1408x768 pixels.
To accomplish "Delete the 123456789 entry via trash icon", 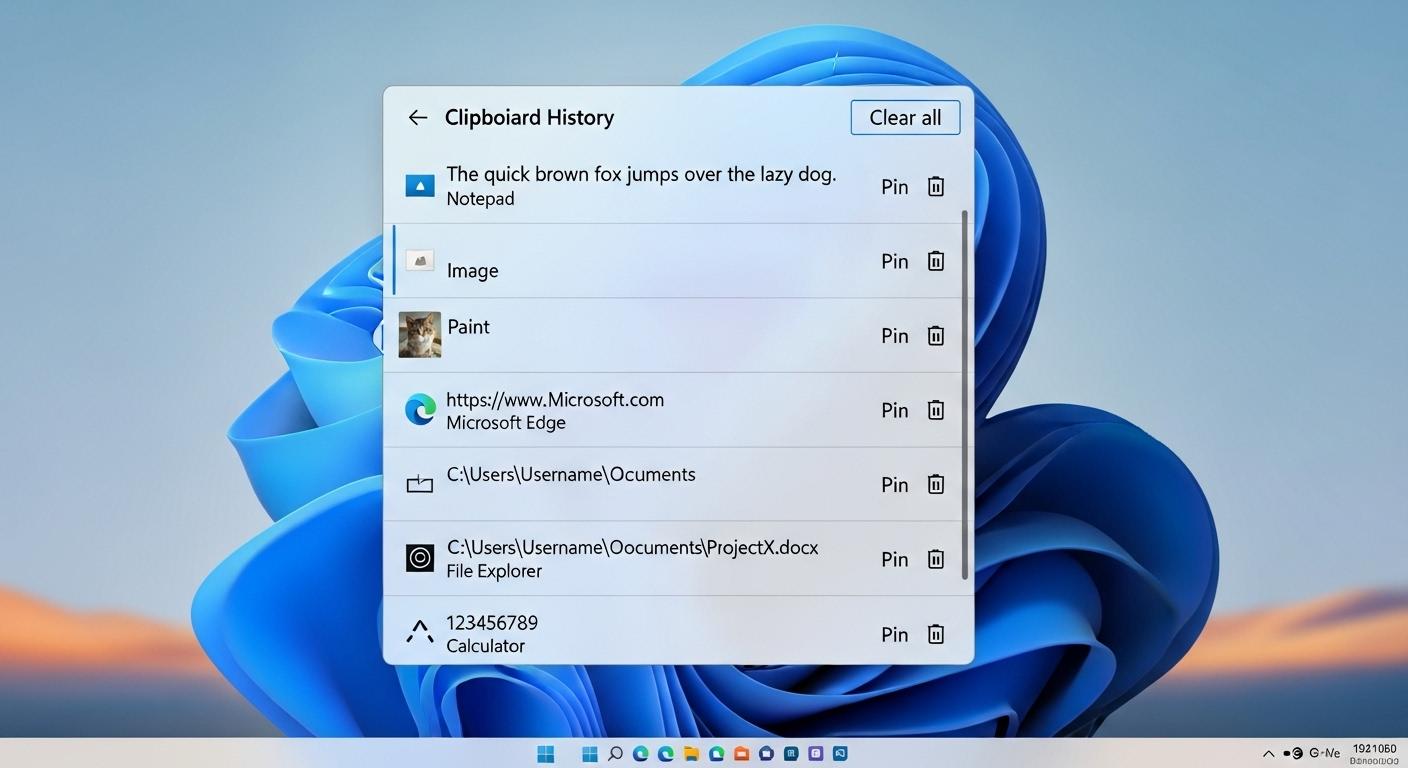I will pyautogui.click(x=935, y=634).
